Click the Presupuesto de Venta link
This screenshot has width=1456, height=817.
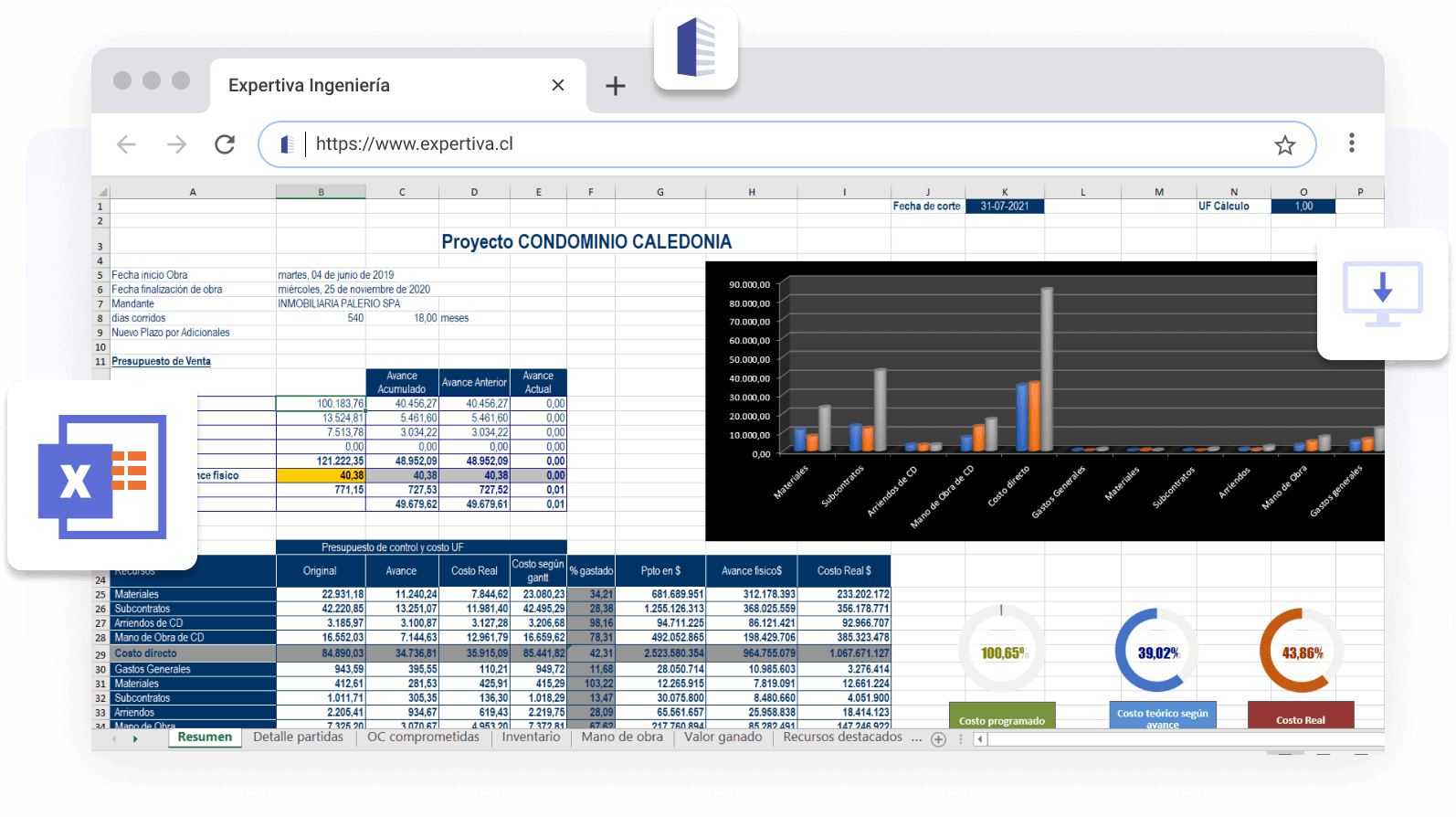coord(161,362)
